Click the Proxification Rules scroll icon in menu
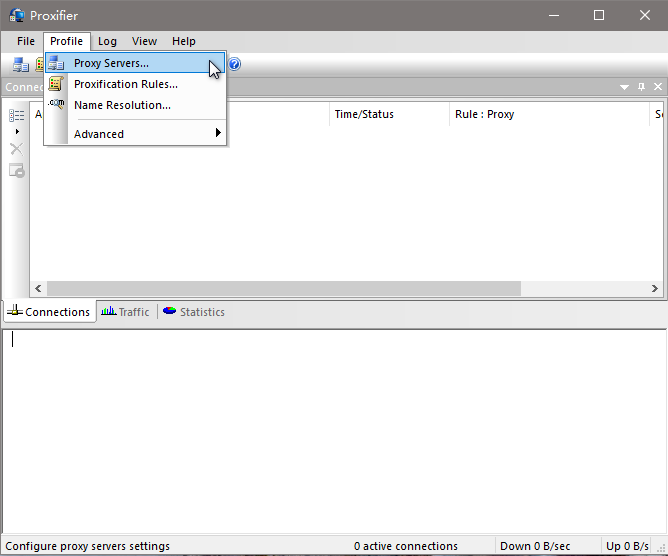This screenshot has width=668, height=556. click(x=56, y=84)
